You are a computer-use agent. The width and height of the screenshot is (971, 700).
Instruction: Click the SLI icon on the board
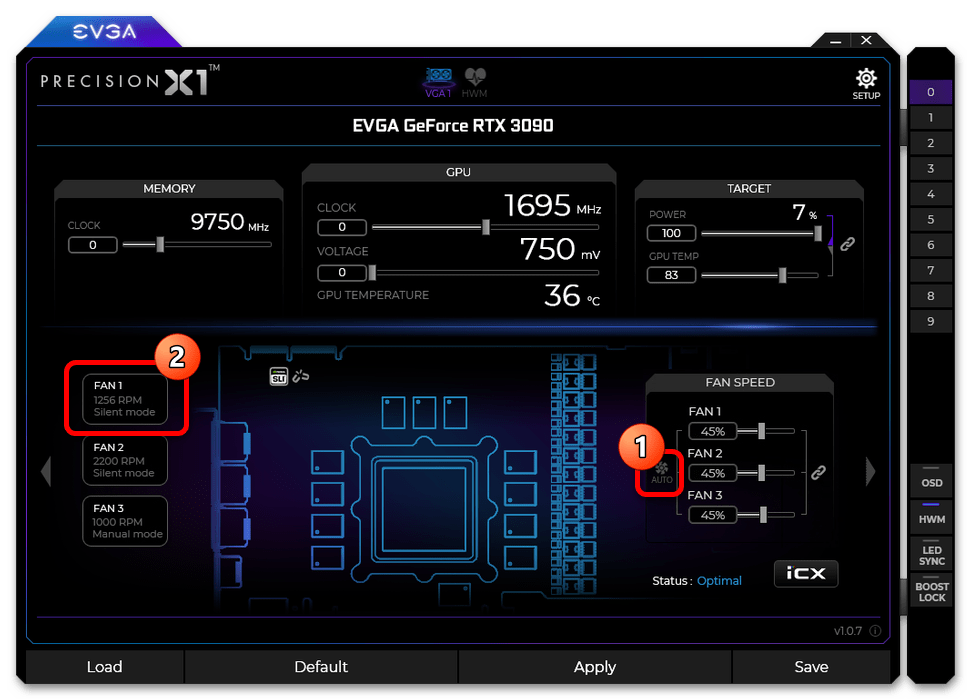coord(279,376)
